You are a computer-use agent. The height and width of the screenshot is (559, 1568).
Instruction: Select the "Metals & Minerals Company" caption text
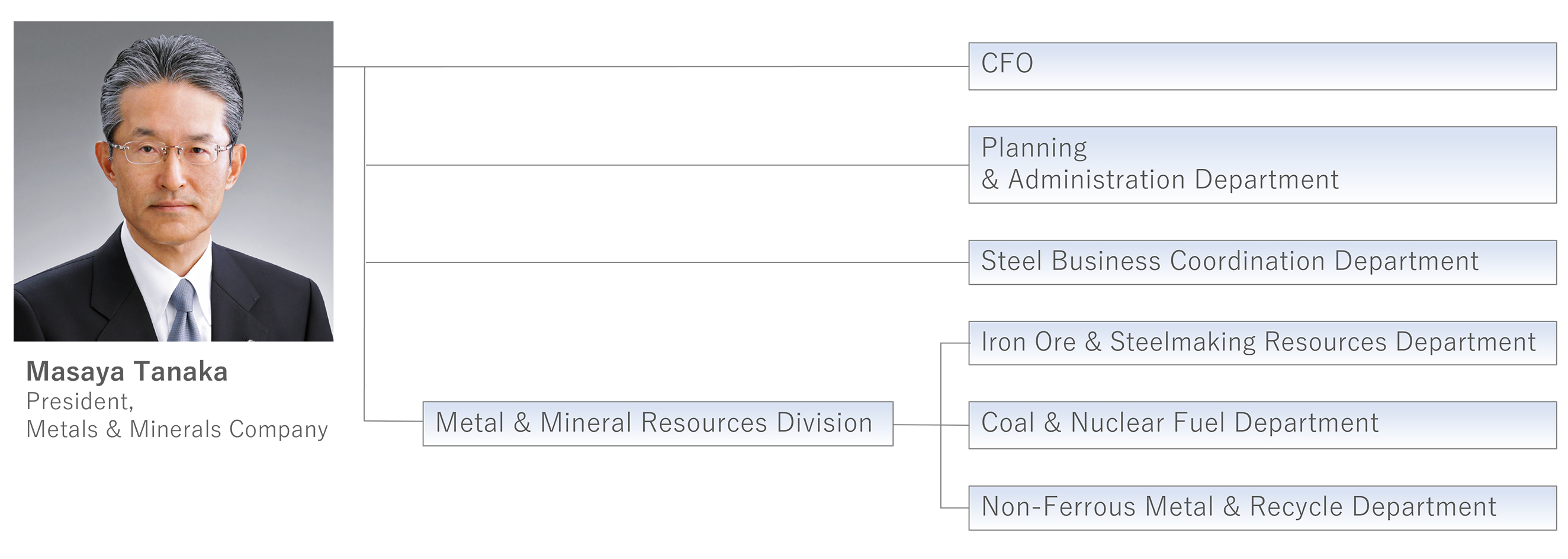pos(176,429)
